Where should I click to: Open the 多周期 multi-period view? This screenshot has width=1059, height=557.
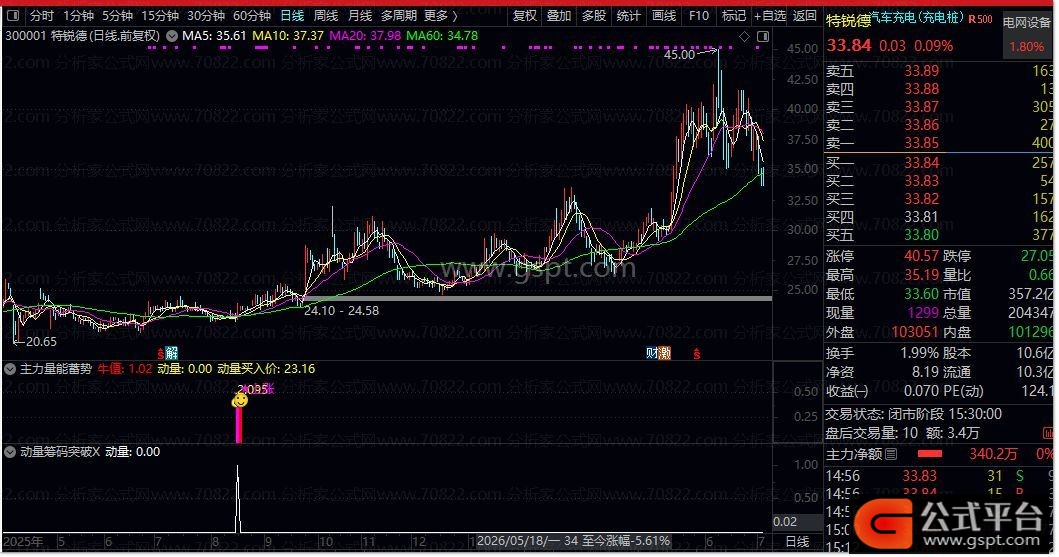[399, 16]
